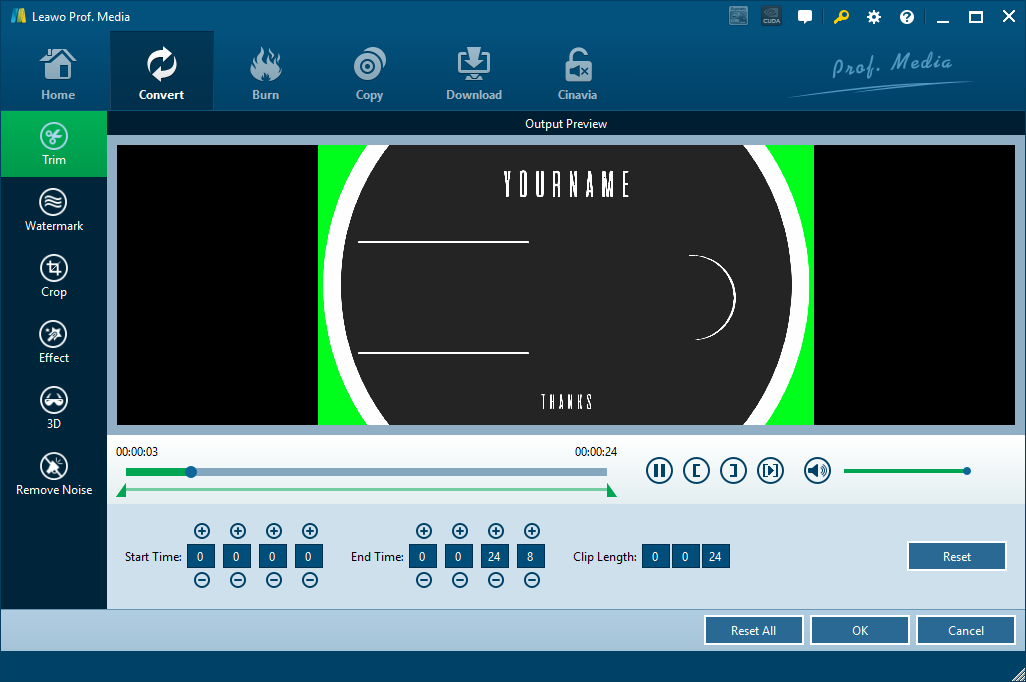The width and height of the screenshot is (1026, 682).
Task: Select the Crop tool in sidebar
Action: [54, 277]
